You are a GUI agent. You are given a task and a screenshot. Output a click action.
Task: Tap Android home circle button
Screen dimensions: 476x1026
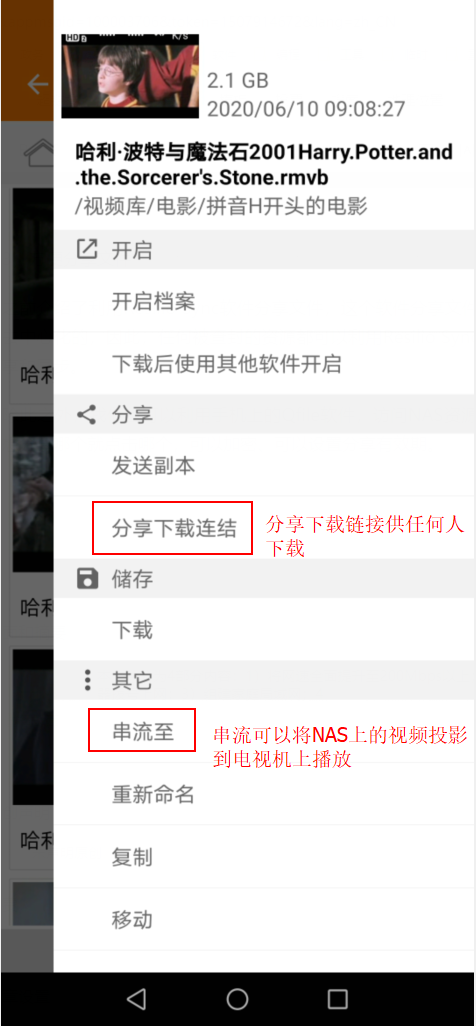coord(237,999)
